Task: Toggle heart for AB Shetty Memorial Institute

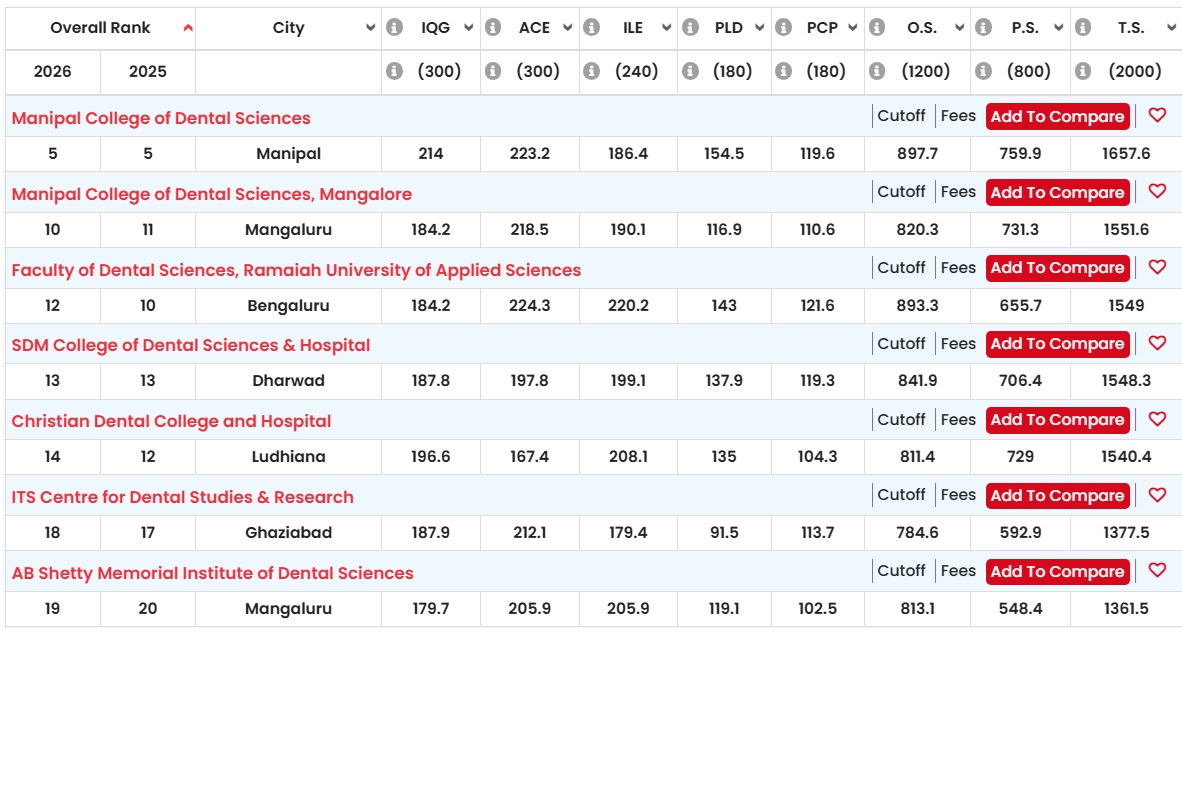Action: [1157, 571]
